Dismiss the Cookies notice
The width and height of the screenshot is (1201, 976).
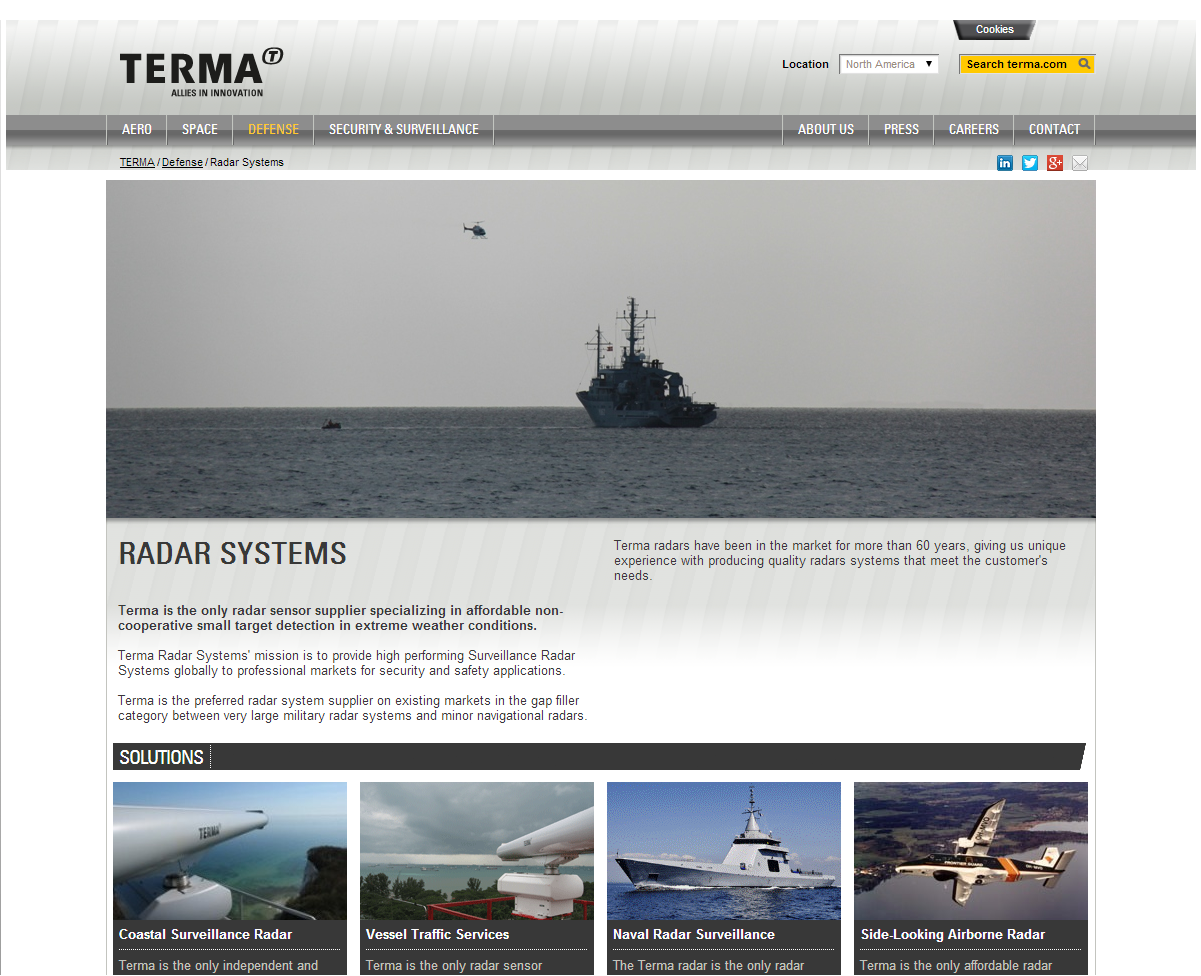993,29
